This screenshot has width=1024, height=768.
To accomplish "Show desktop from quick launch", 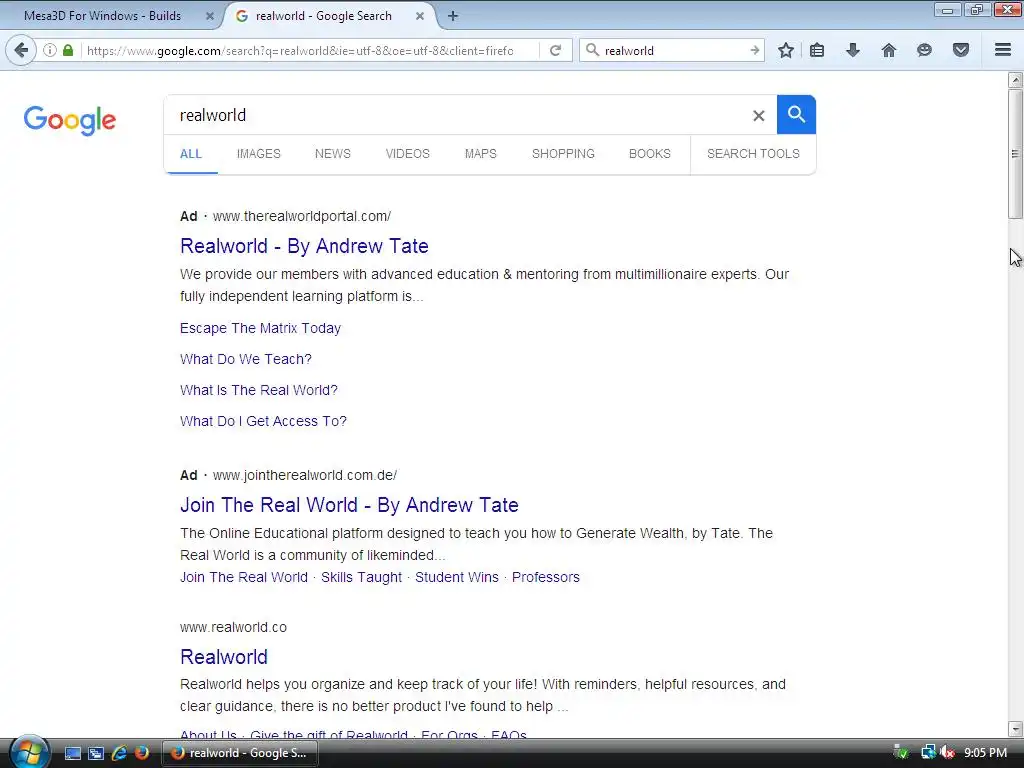I will (72, 753).
